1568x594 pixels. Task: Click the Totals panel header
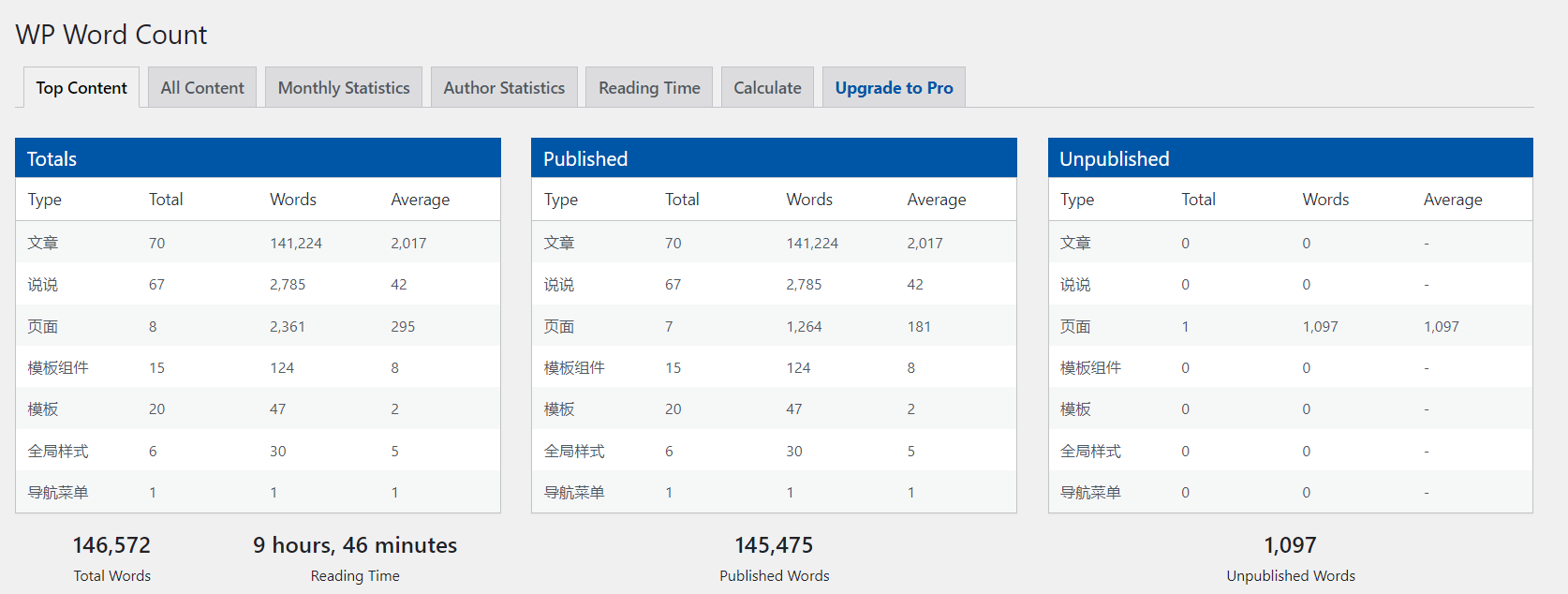(258, 158)
